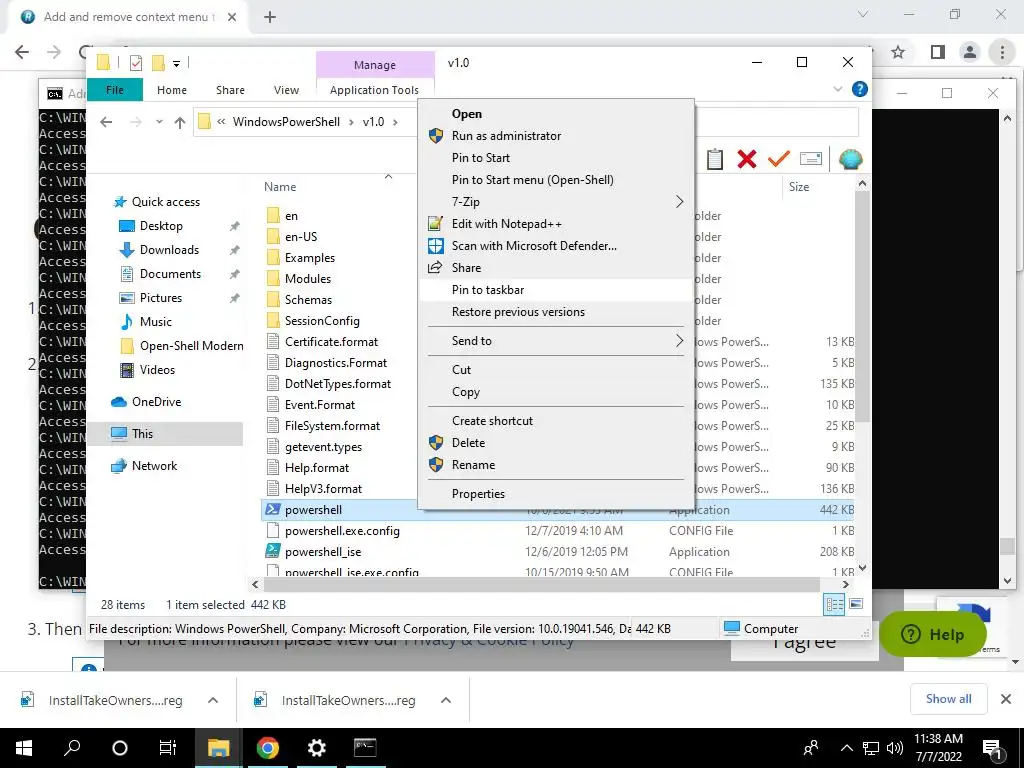Expand the 7-Zip submenu
The image size is (1024, 768).
(x=679, y=202)
